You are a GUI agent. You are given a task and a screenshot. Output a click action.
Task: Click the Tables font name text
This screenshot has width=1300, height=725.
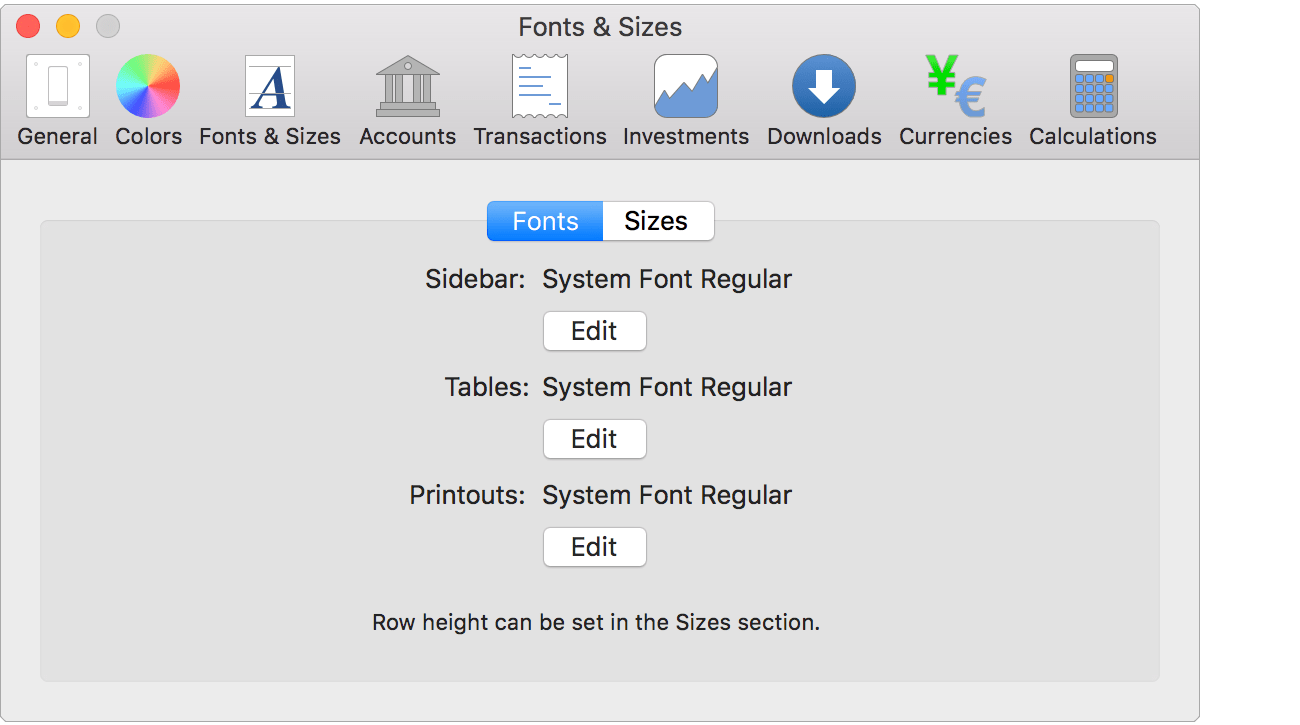(666, 387)
